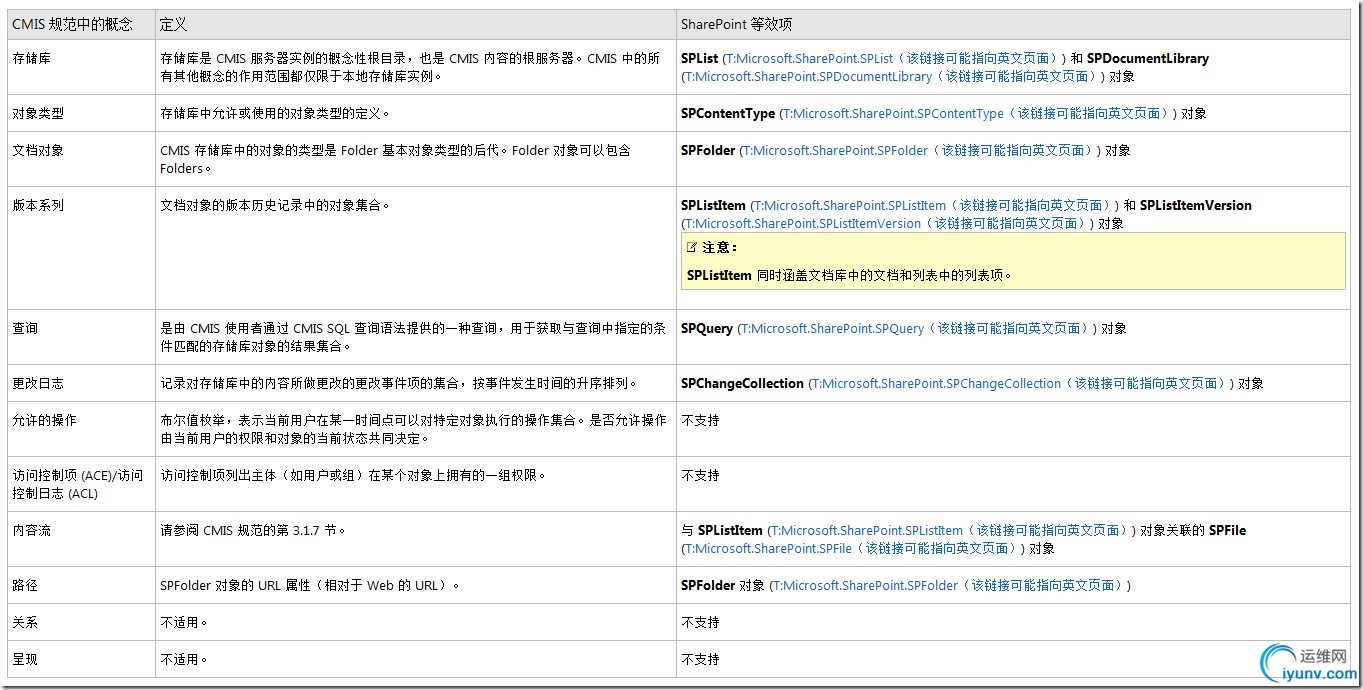
Task: Click '不支持' in the 呈现 row
Action: (x=701, y=660)
